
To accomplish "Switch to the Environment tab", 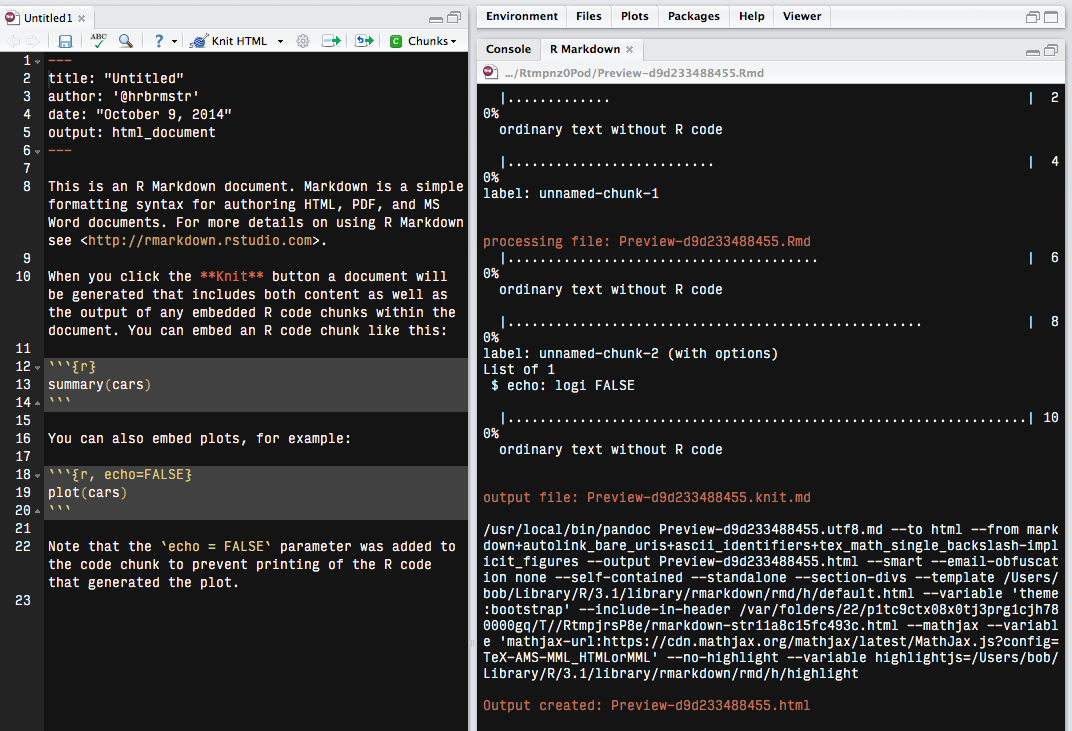I will 522,16.
